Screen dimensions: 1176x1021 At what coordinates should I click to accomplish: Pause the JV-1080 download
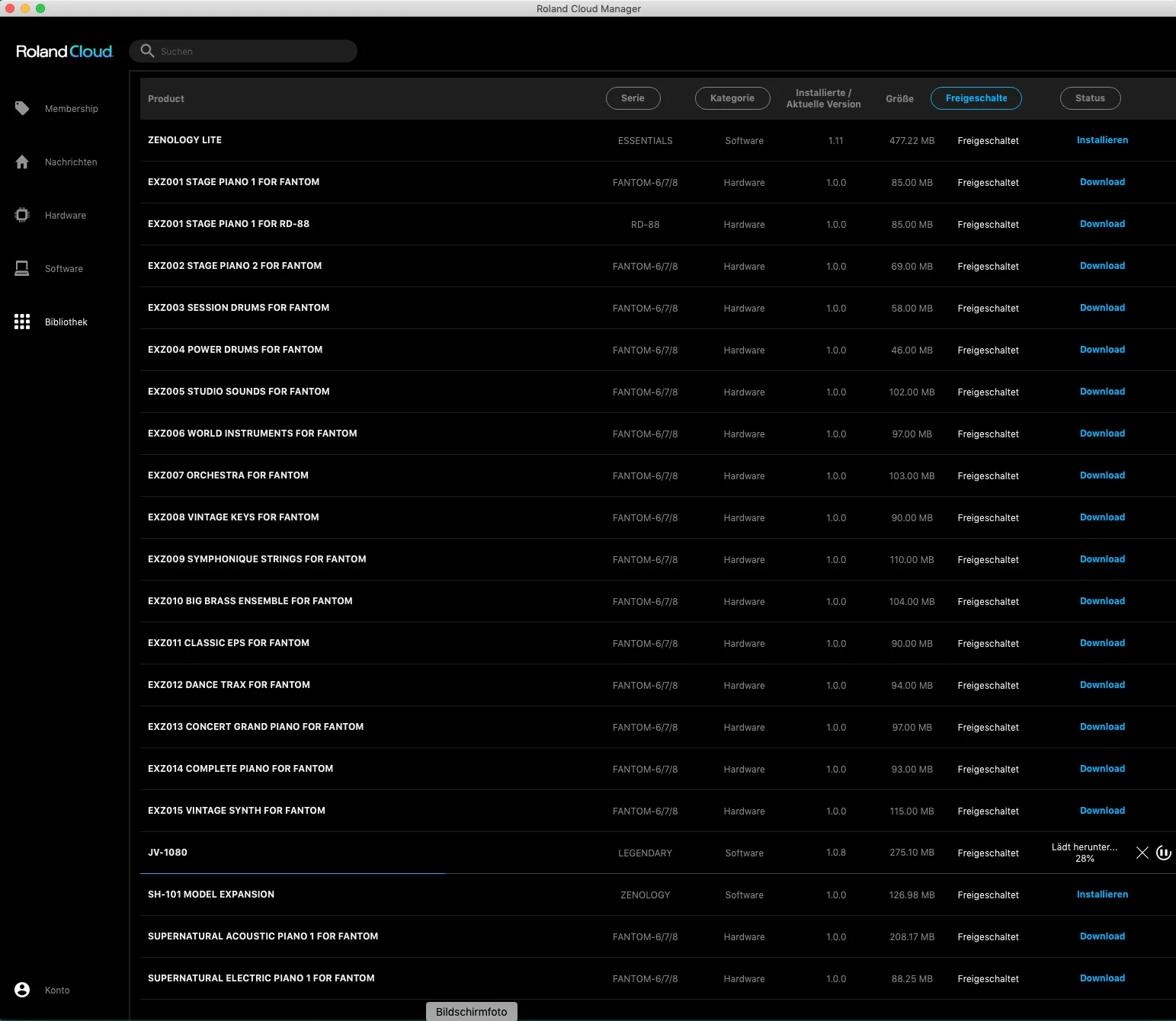[x=1164, y=853]
